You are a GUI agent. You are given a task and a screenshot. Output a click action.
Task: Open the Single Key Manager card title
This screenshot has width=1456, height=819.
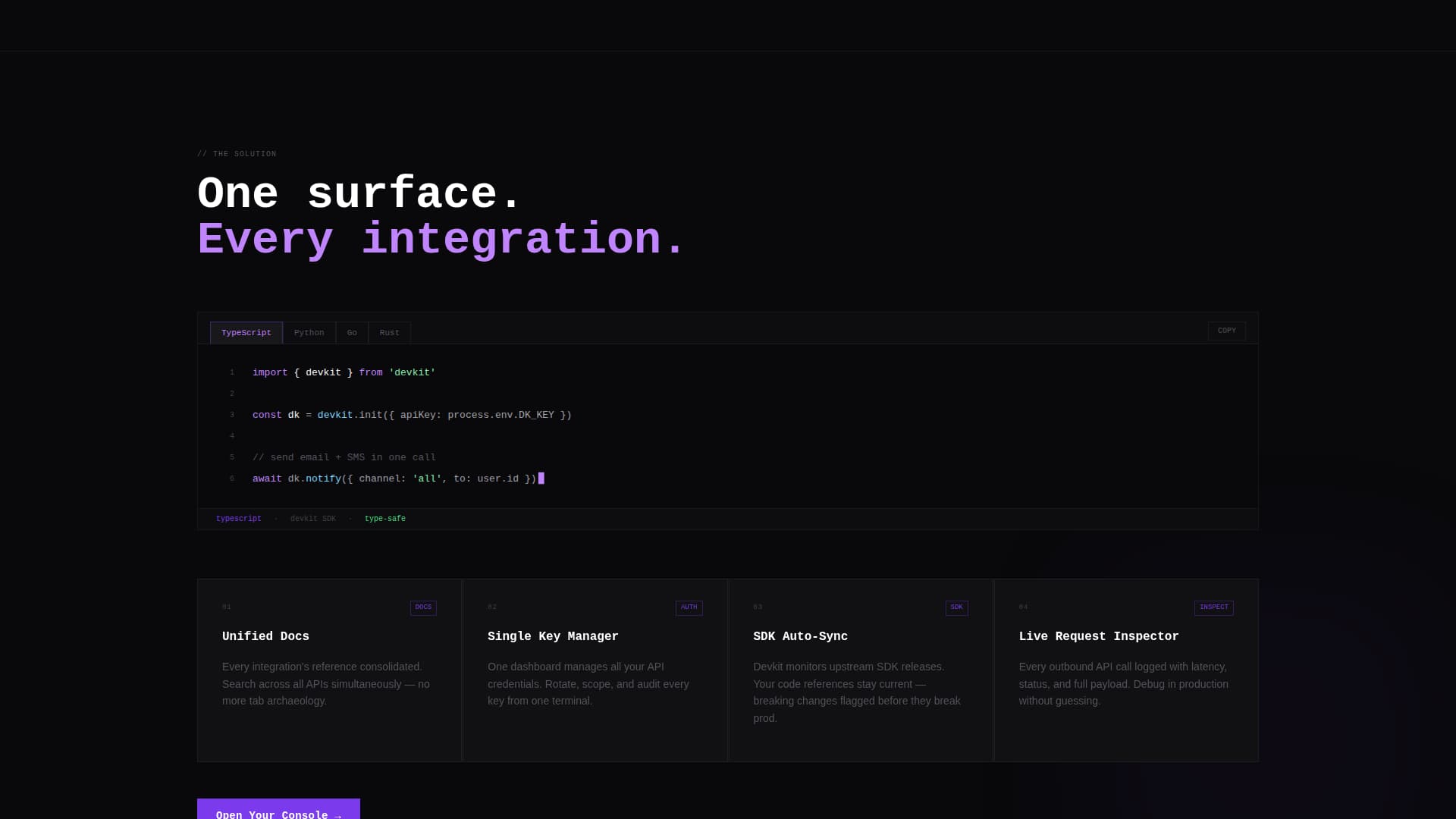click(553, 636)
